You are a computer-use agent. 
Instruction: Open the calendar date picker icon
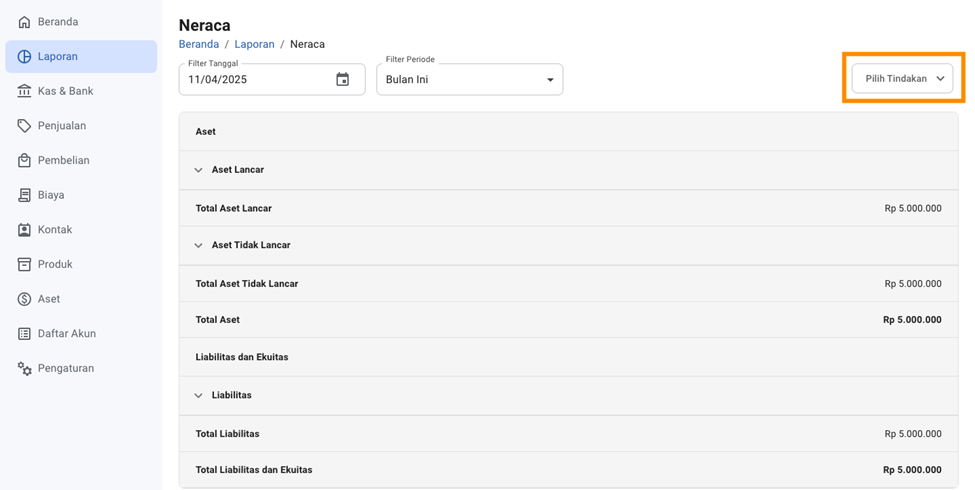tap(342, 80)
